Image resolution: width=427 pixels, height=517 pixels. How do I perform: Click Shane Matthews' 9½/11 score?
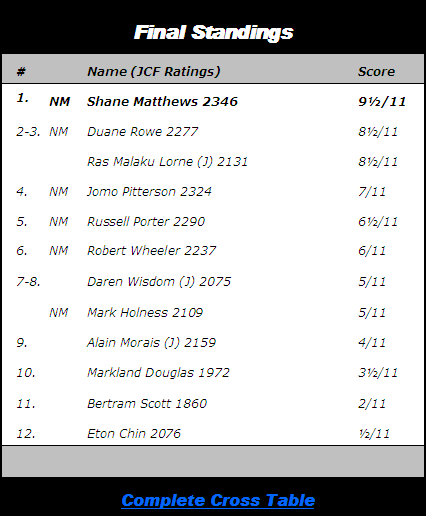coord(382,101)
